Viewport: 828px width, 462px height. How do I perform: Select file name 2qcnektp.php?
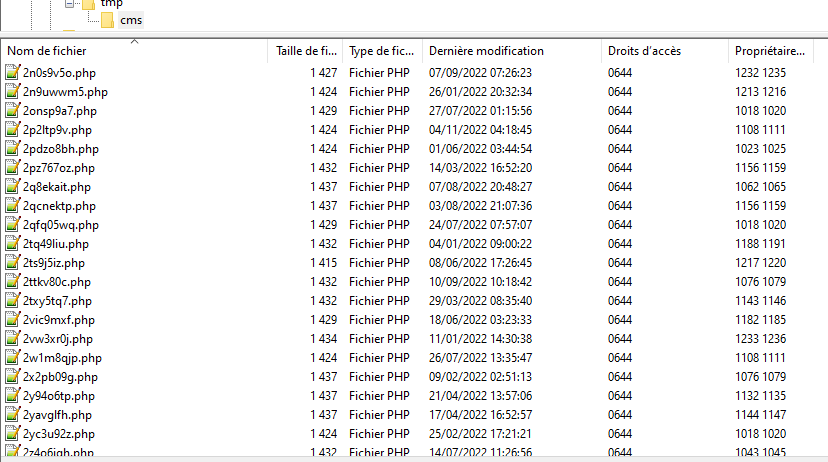[59, 206]
